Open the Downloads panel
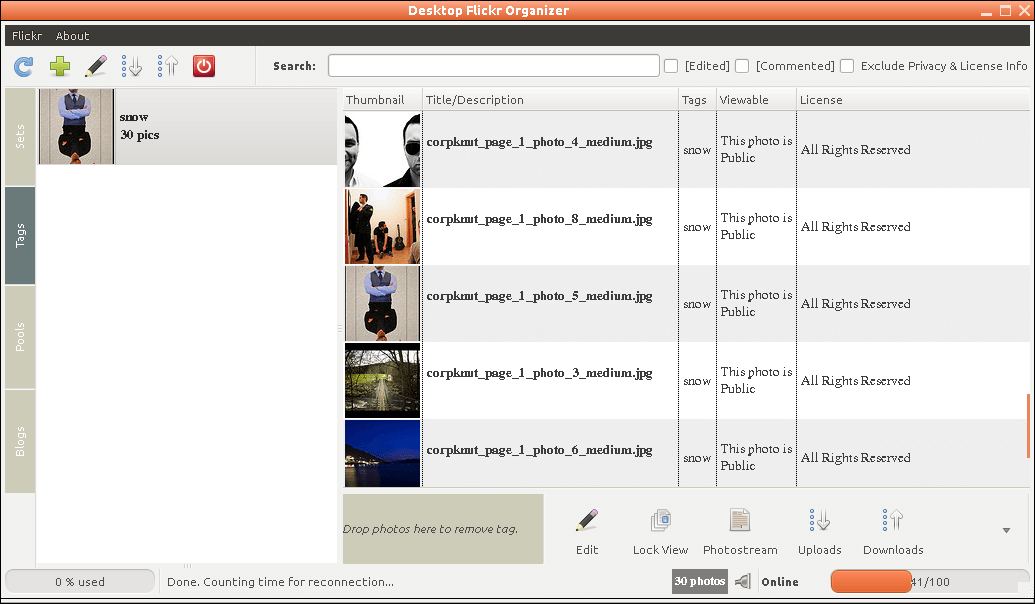1035x604 pixels. coord(893,532)
